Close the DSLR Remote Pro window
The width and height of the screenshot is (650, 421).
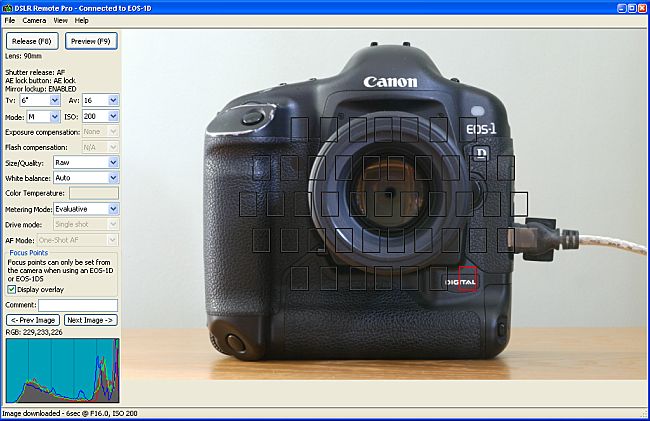[x=642, y=8]
